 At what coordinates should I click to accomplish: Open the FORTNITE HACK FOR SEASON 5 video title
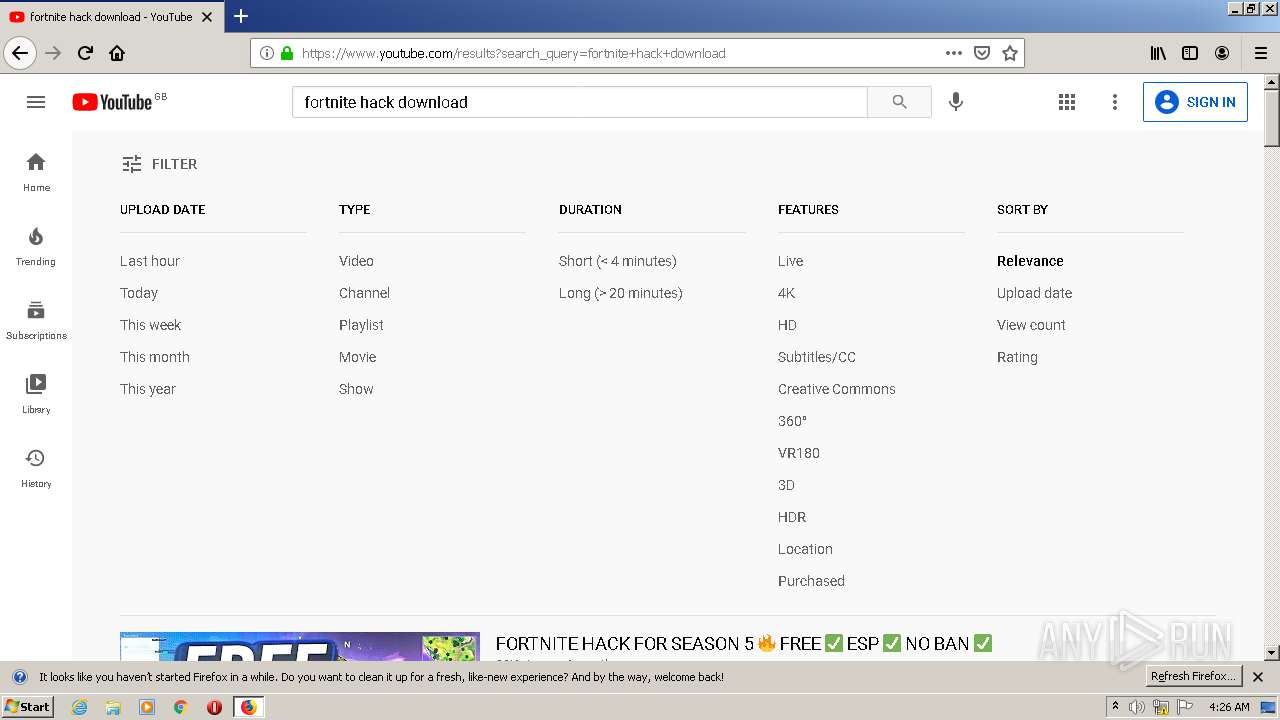tap(744, 643)
